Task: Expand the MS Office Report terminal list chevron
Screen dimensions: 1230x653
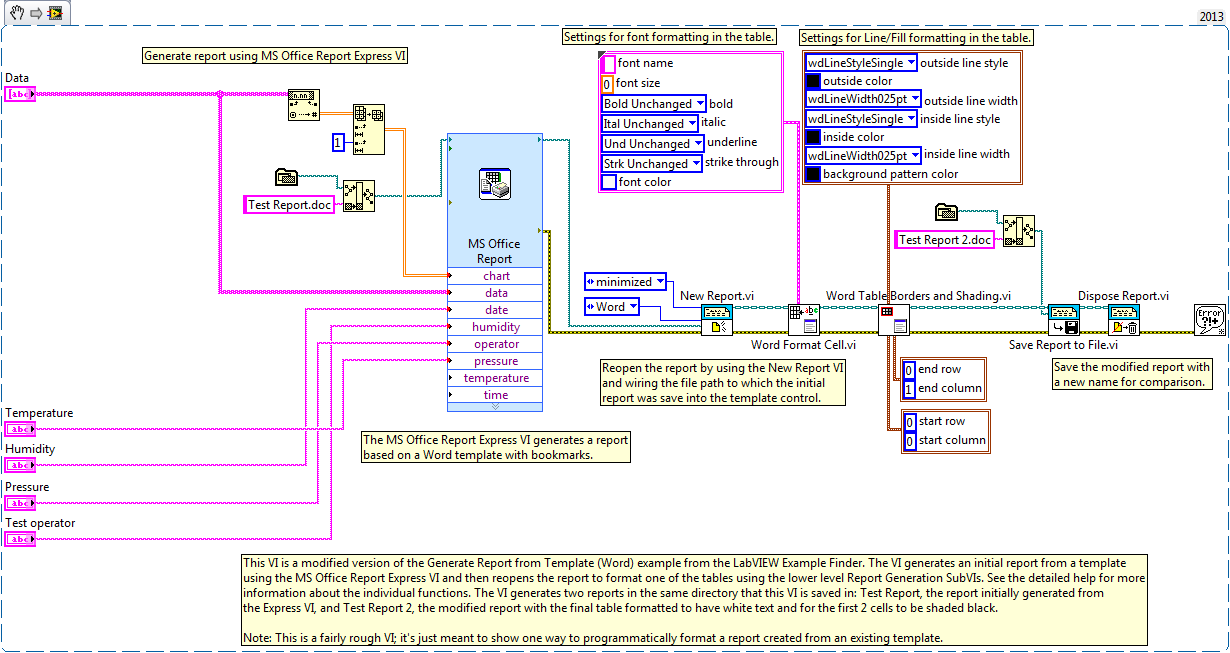Action: [494, 407]
